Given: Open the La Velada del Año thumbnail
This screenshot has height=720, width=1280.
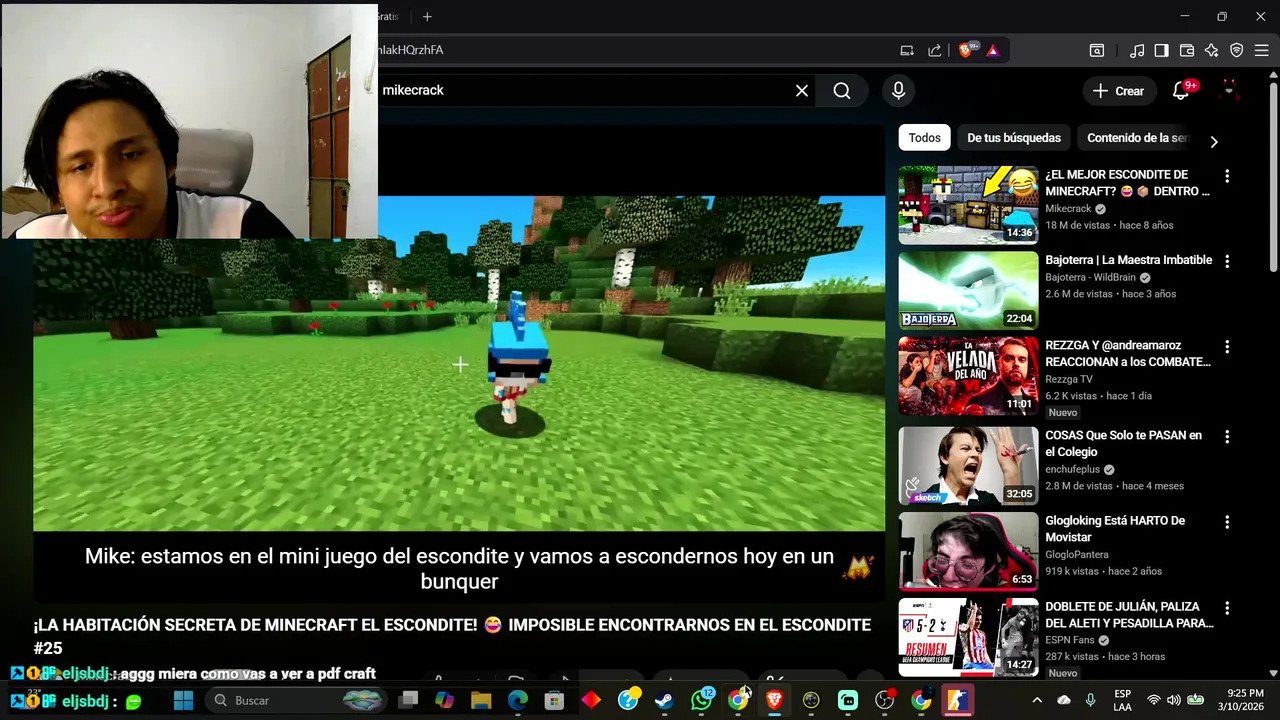Looking at the screenshot, I should coord(968,376).
